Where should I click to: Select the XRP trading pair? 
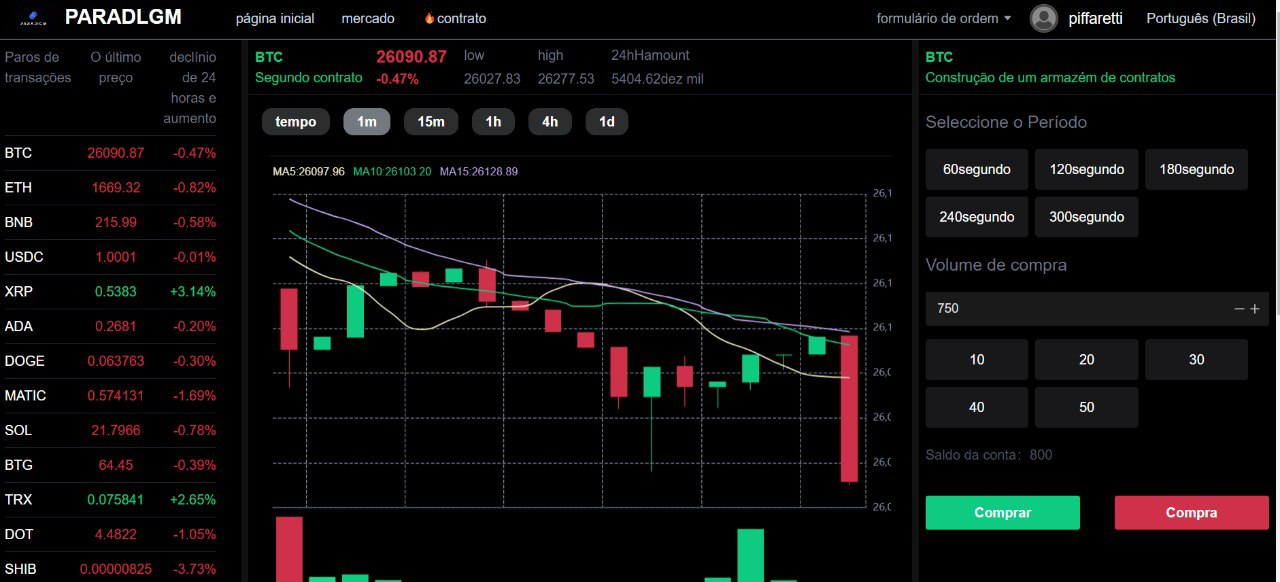pyautogui.click(x=110, y=292)
